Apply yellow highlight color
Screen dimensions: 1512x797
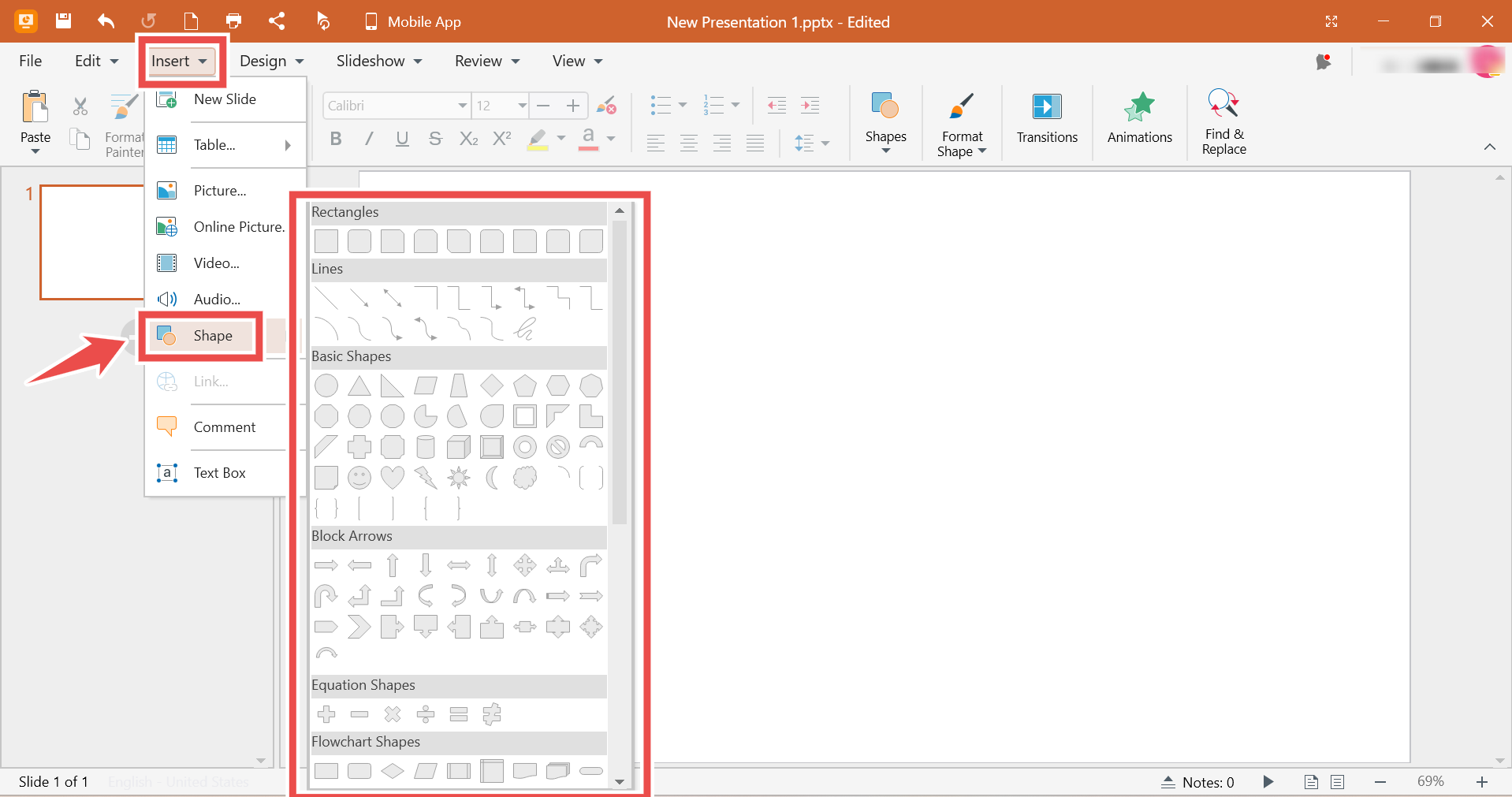coord(538,140)
